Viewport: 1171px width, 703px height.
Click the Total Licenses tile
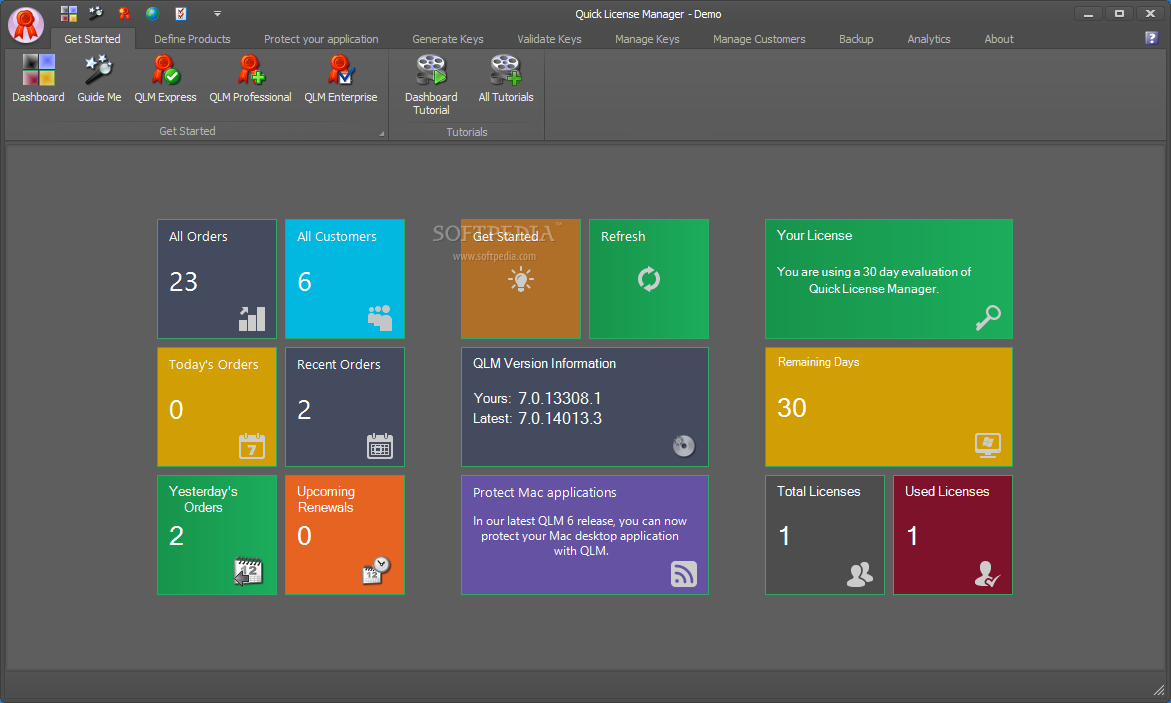pos(824,535)
